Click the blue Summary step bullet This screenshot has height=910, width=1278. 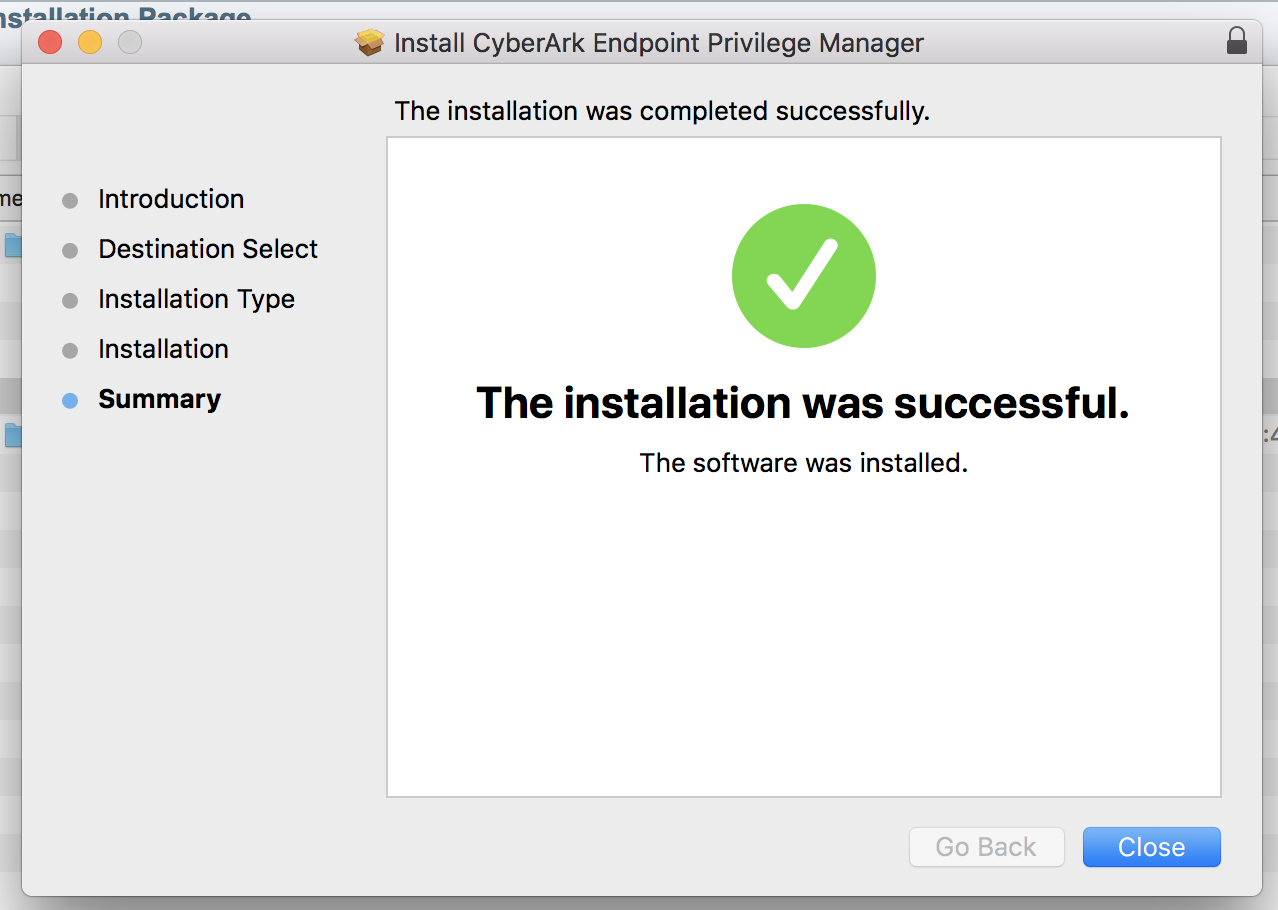point(69,399)
